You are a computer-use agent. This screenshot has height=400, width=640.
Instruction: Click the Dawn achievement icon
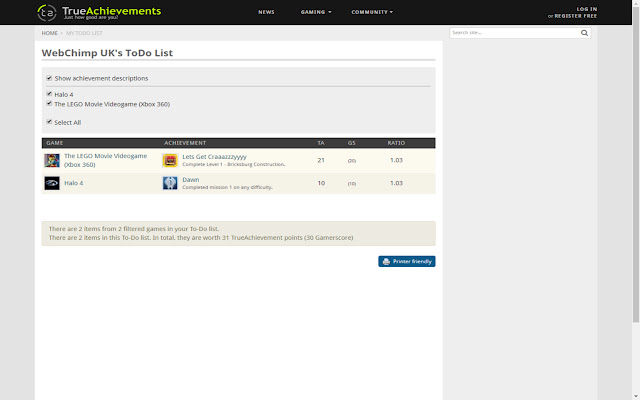pyautogui.click(x=170, y=183)
